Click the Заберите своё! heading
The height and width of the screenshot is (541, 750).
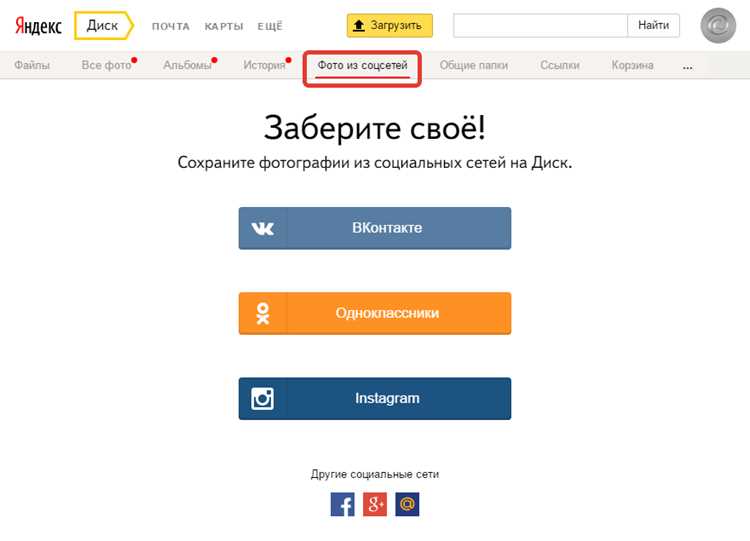click(x=375, y=128)
